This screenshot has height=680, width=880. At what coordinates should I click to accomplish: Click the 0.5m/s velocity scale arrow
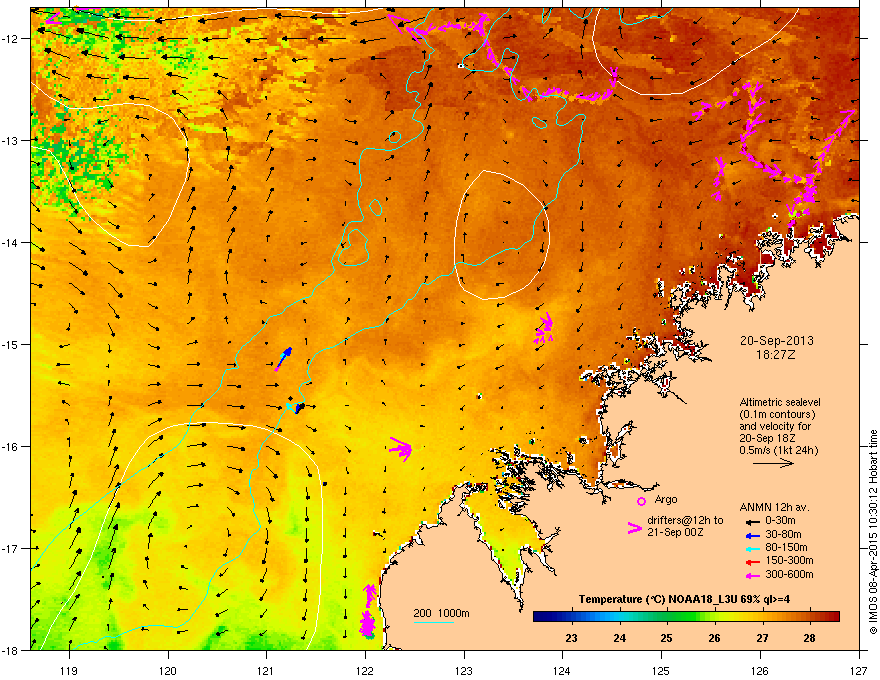click(x=773, y=463)
